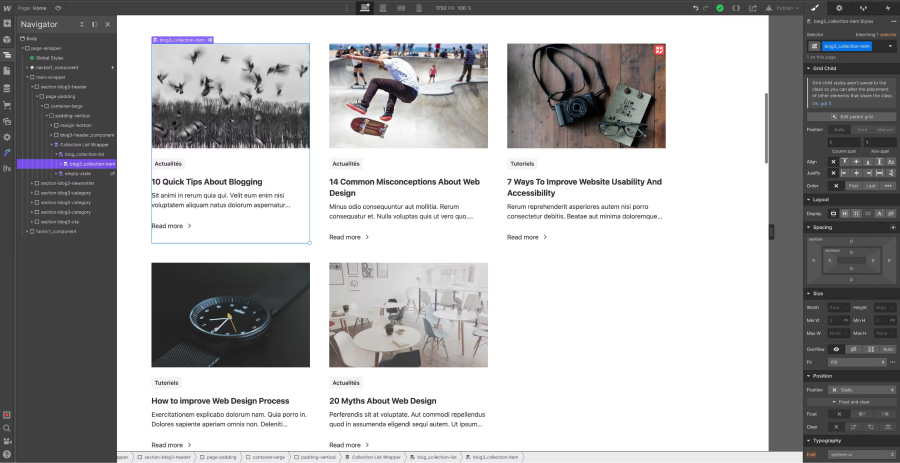The height and width of the screenshot is (463, 900).
Task: Open the Symbols cube icon in left sidebar
Action: 7,40
